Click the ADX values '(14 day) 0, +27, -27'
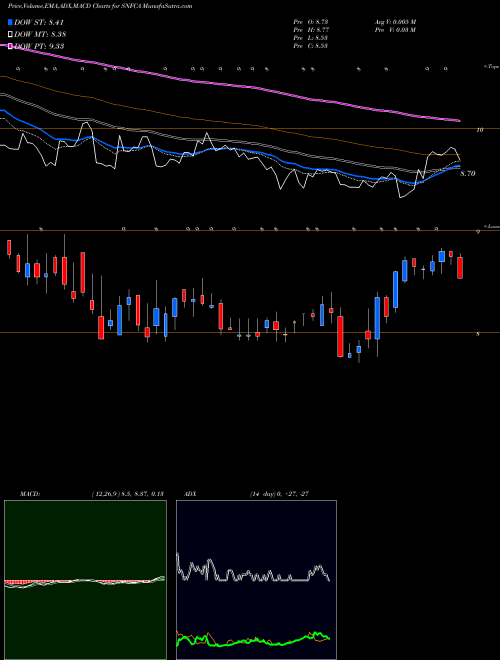Screen dimensions: 500x660 279,494
